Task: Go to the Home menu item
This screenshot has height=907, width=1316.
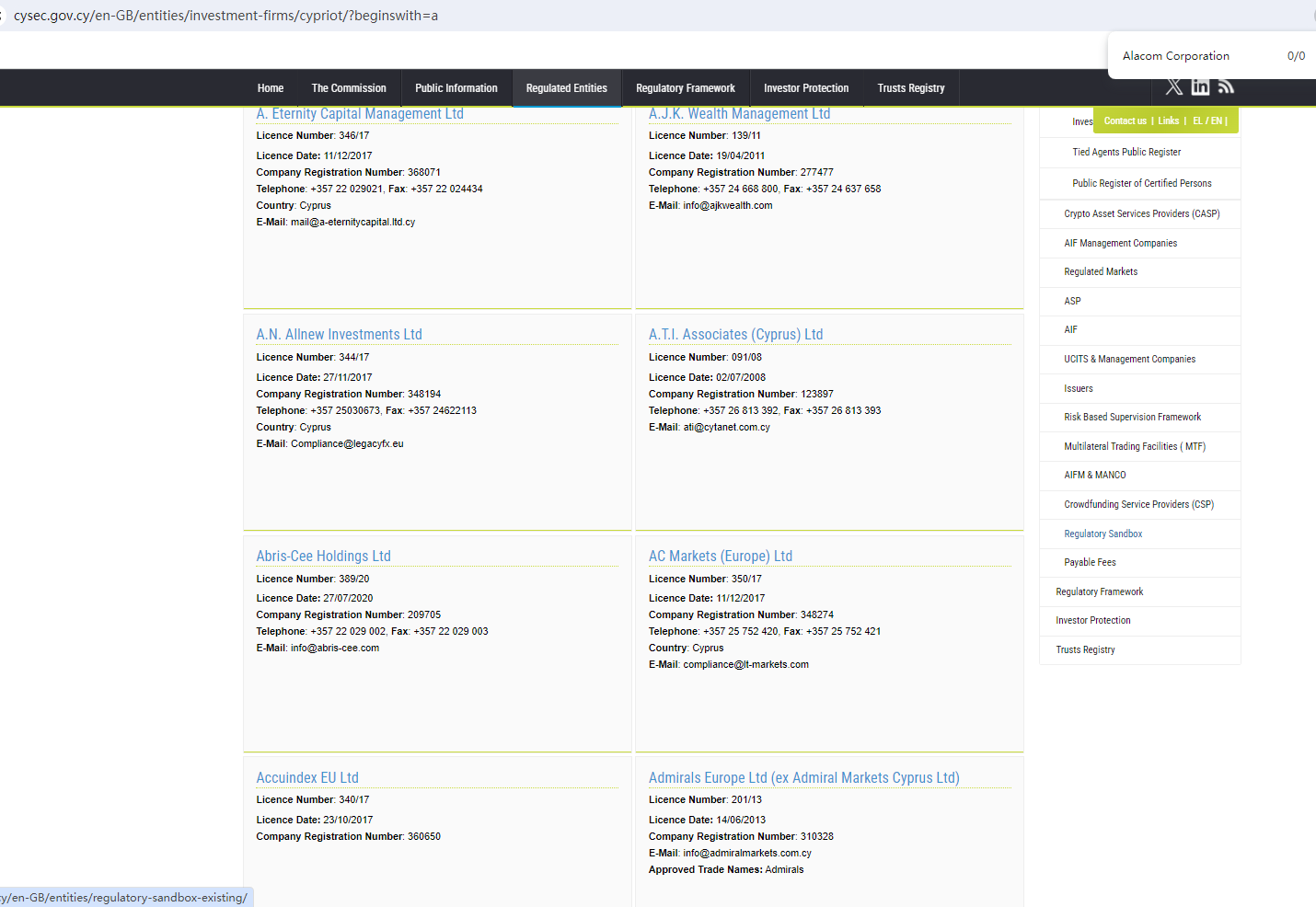Action: tap(271, 88)
